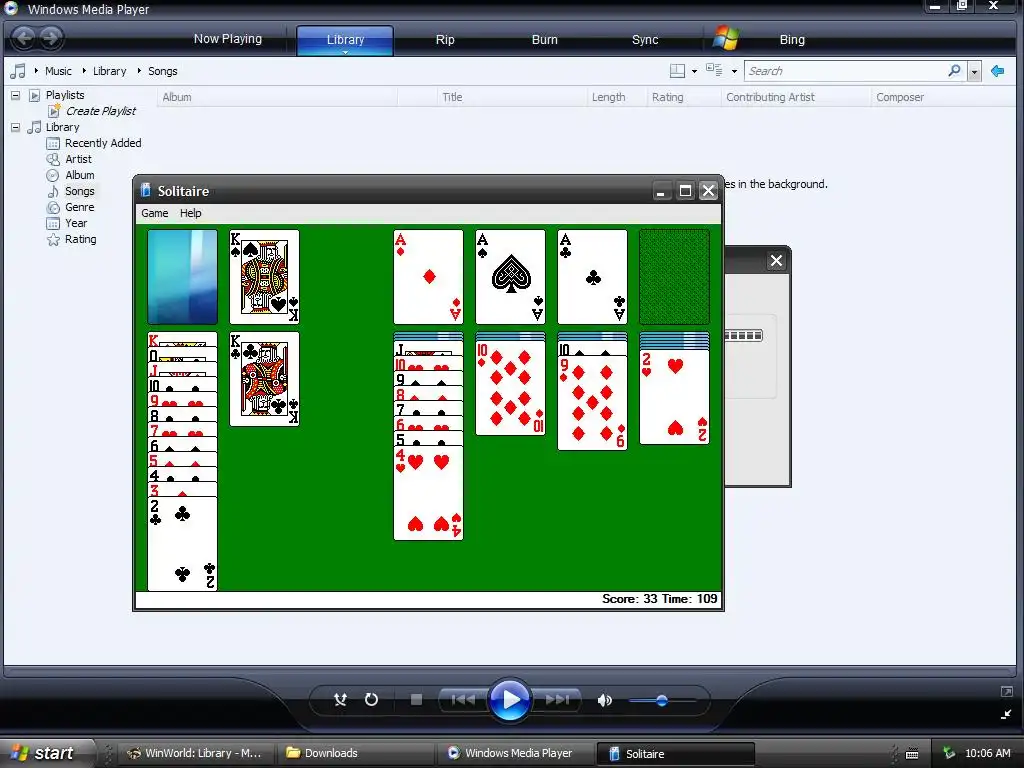Go forward with Media Player forward arrow
Screen dimensions: 1024x768
click(50, 38)
